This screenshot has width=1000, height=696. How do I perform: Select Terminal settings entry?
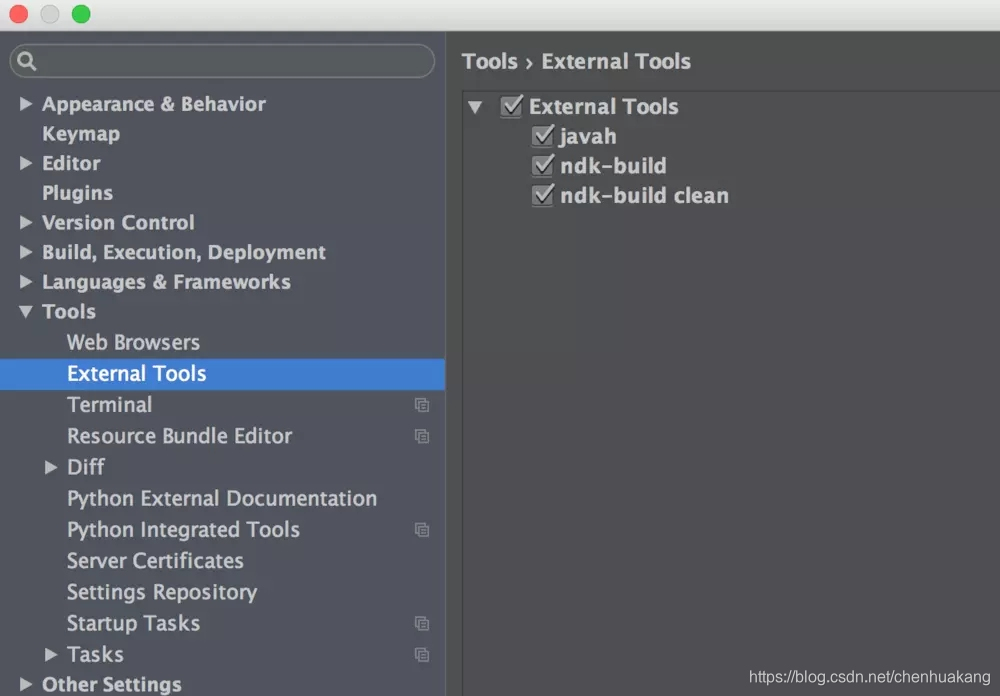(110, 404)
